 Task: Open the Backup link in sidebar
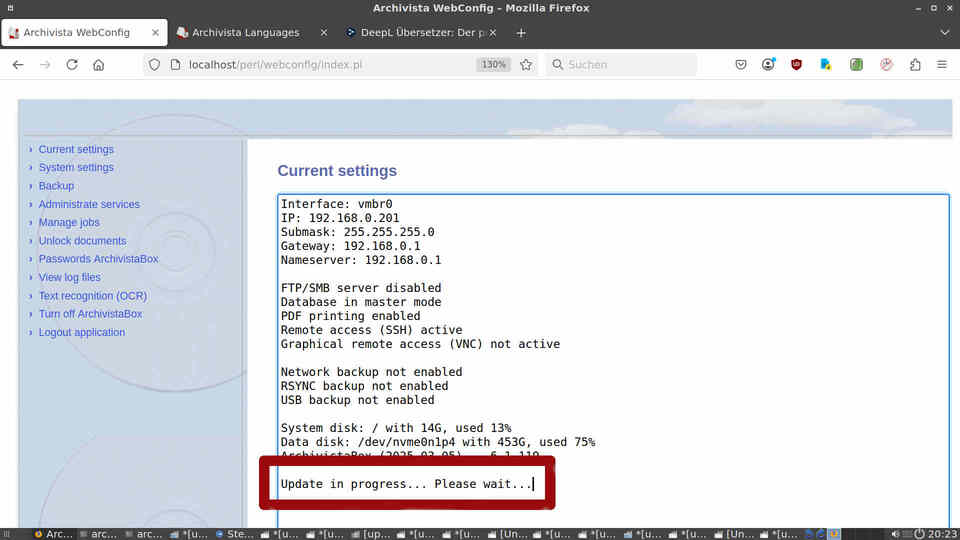pos(56,186)
